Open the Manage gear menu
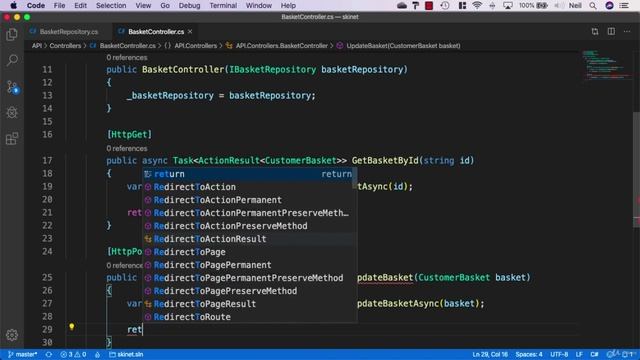Viewport: 640px width, 360px height. click(12, 335)
